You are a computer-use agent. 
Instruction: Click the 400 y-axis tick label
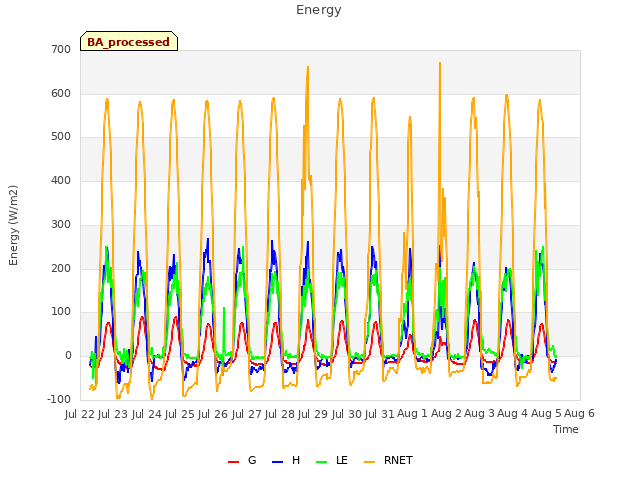[61, 180]
